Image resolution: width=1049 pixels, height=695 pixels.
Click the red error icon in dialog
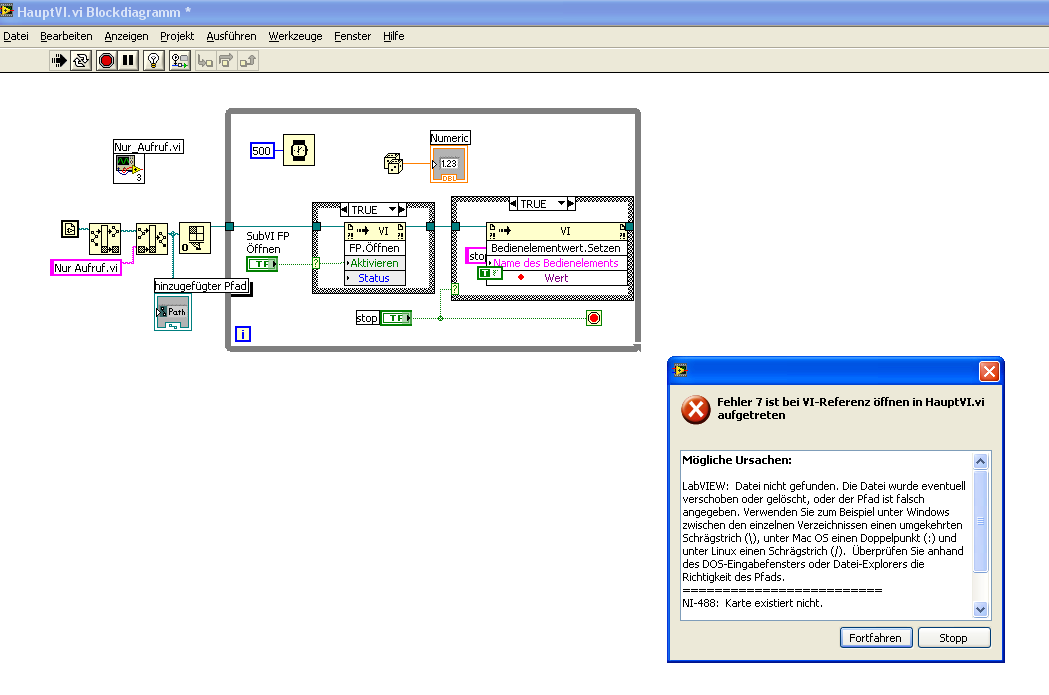coord(696,409)
